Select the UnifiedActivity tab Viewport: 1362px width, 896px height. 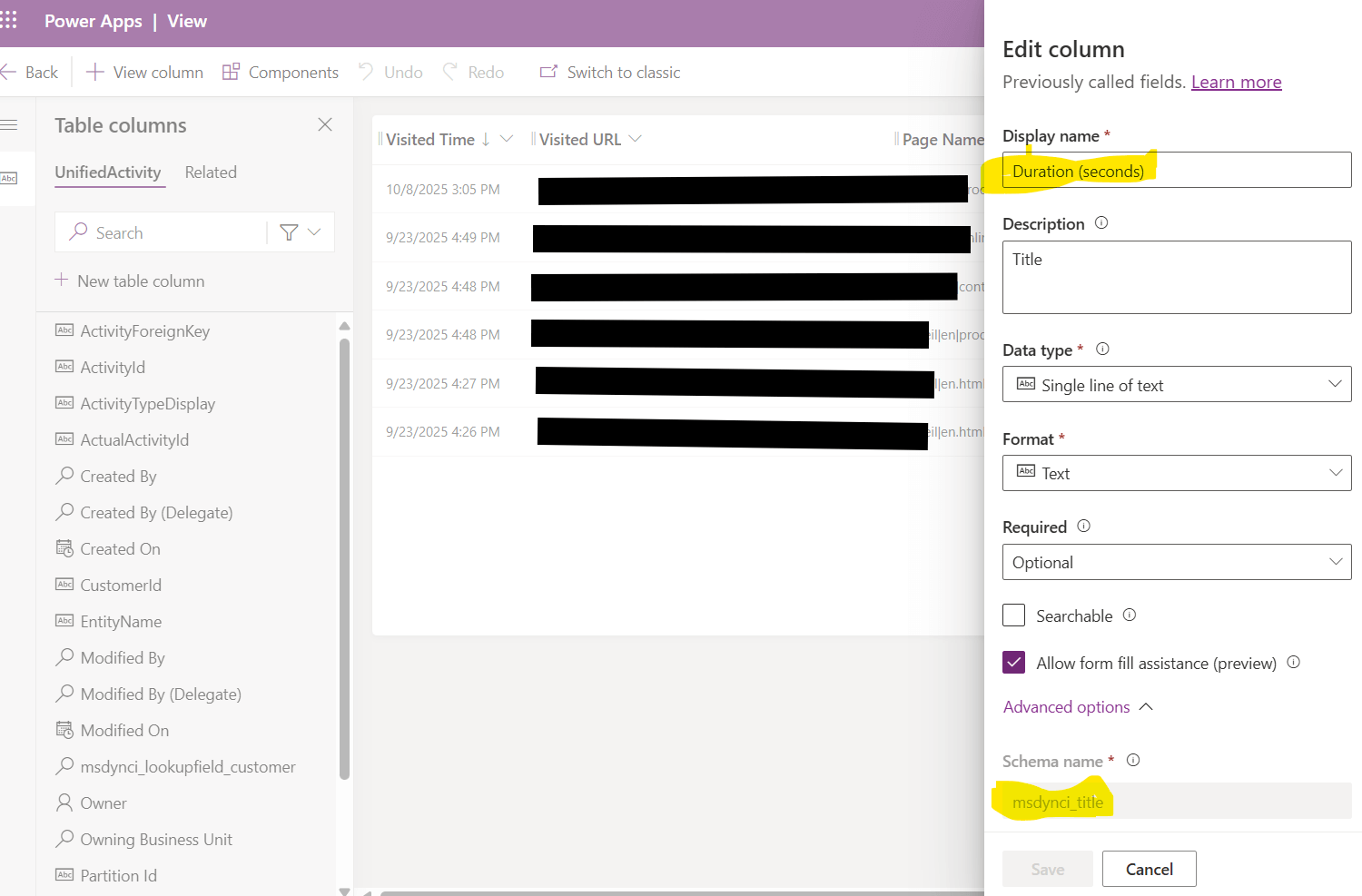(x=108, y=172)
